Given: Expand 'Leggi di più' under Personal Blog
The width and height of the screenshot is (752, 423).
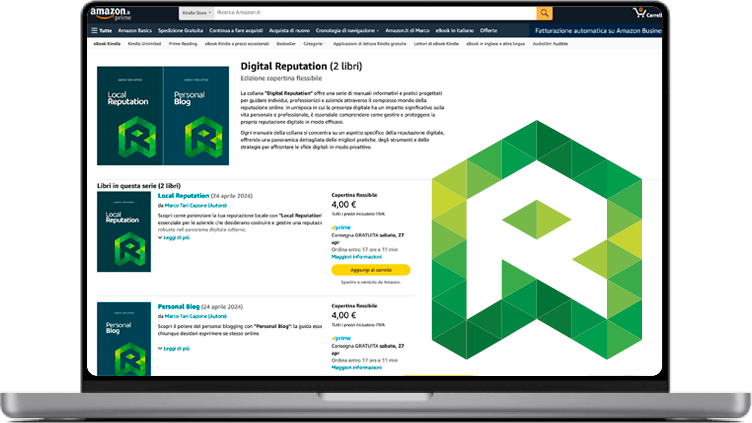Looking at the screenshot, I should [x=176, y=348].
